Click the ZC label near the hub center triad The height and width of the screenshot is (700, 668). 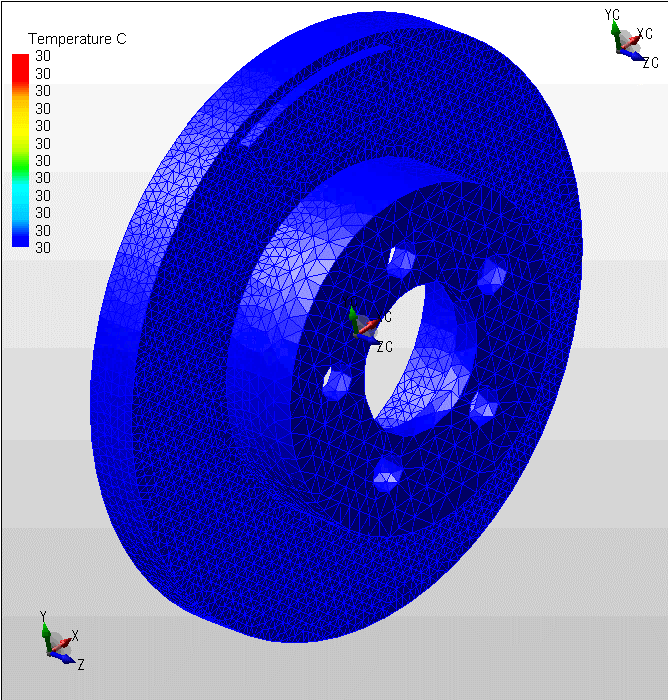pyautogui.click(x=385, y=347)
